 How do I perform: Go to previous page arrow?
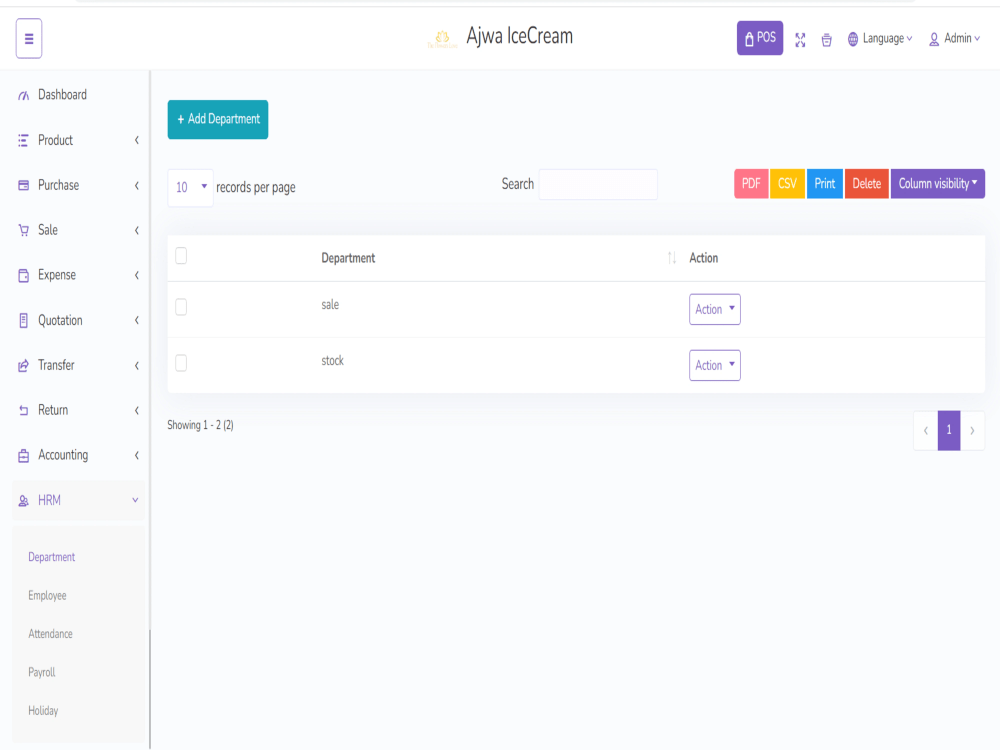pos(925,430)
